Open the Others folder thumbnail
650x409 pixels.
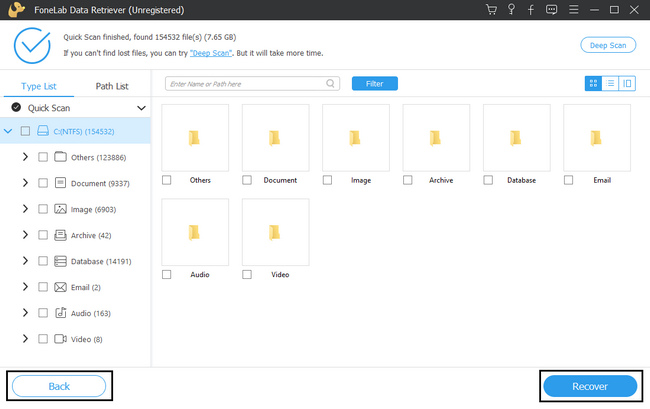coord(195,138)
